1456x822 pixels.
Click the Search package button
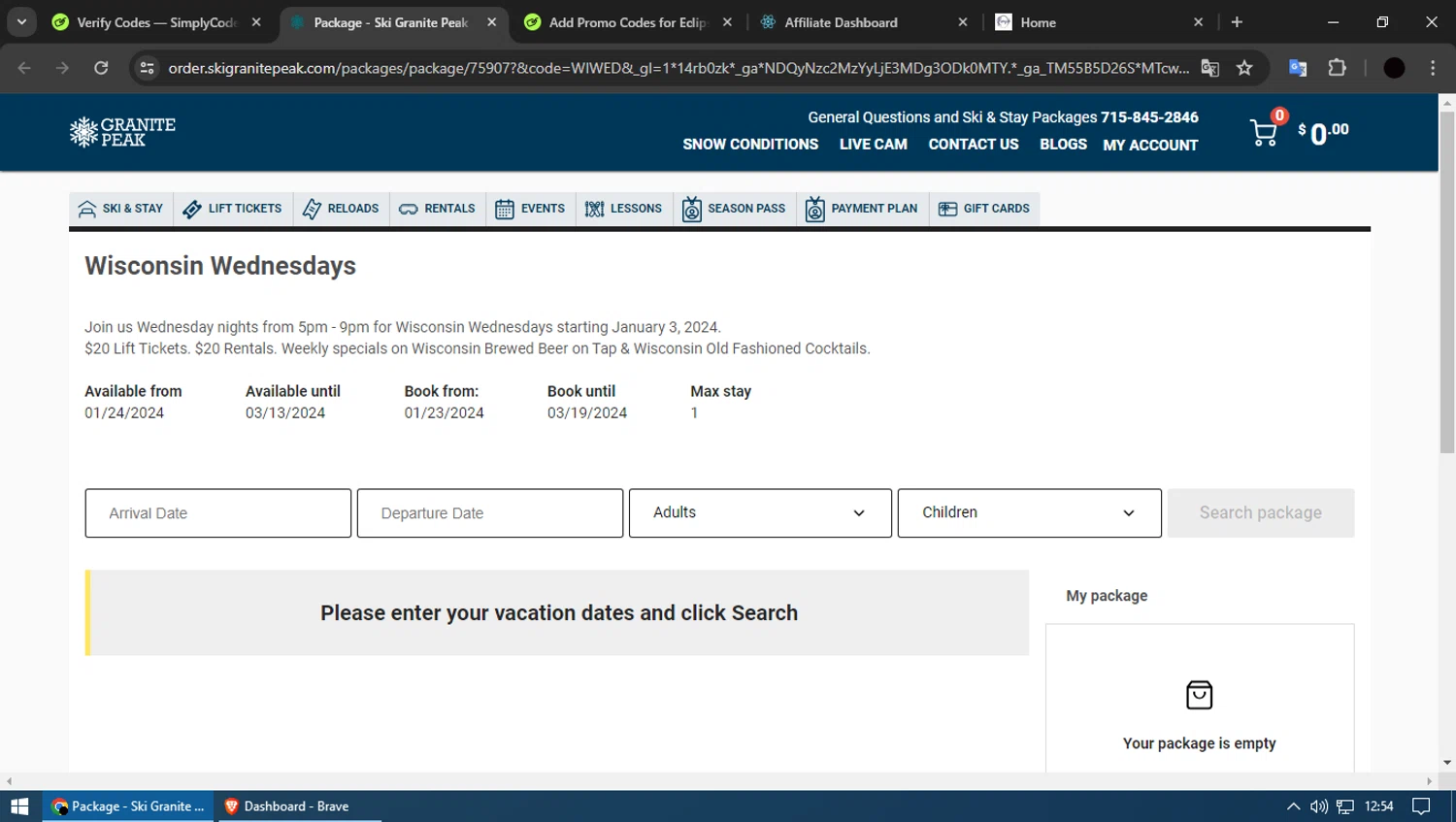pyautogui.click(x=1261, y=513)
